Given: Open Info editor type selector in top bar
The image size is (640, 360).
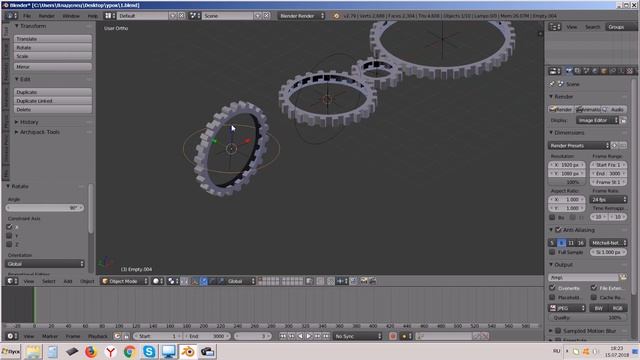Looking at the screenshot, I should tap(12, 16).
